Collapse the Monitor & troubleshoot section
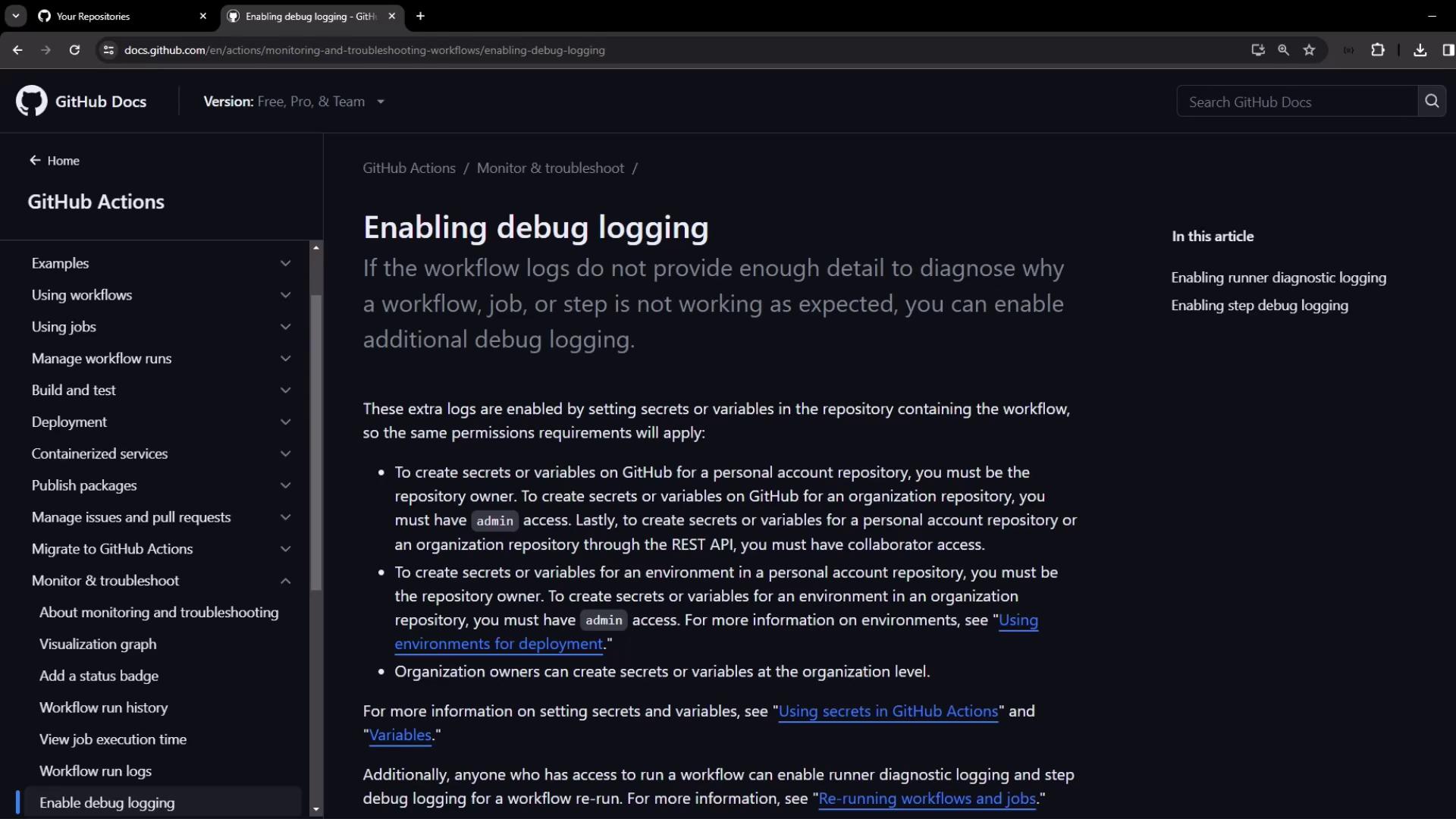1456x819 pixels. click(285, 581)
